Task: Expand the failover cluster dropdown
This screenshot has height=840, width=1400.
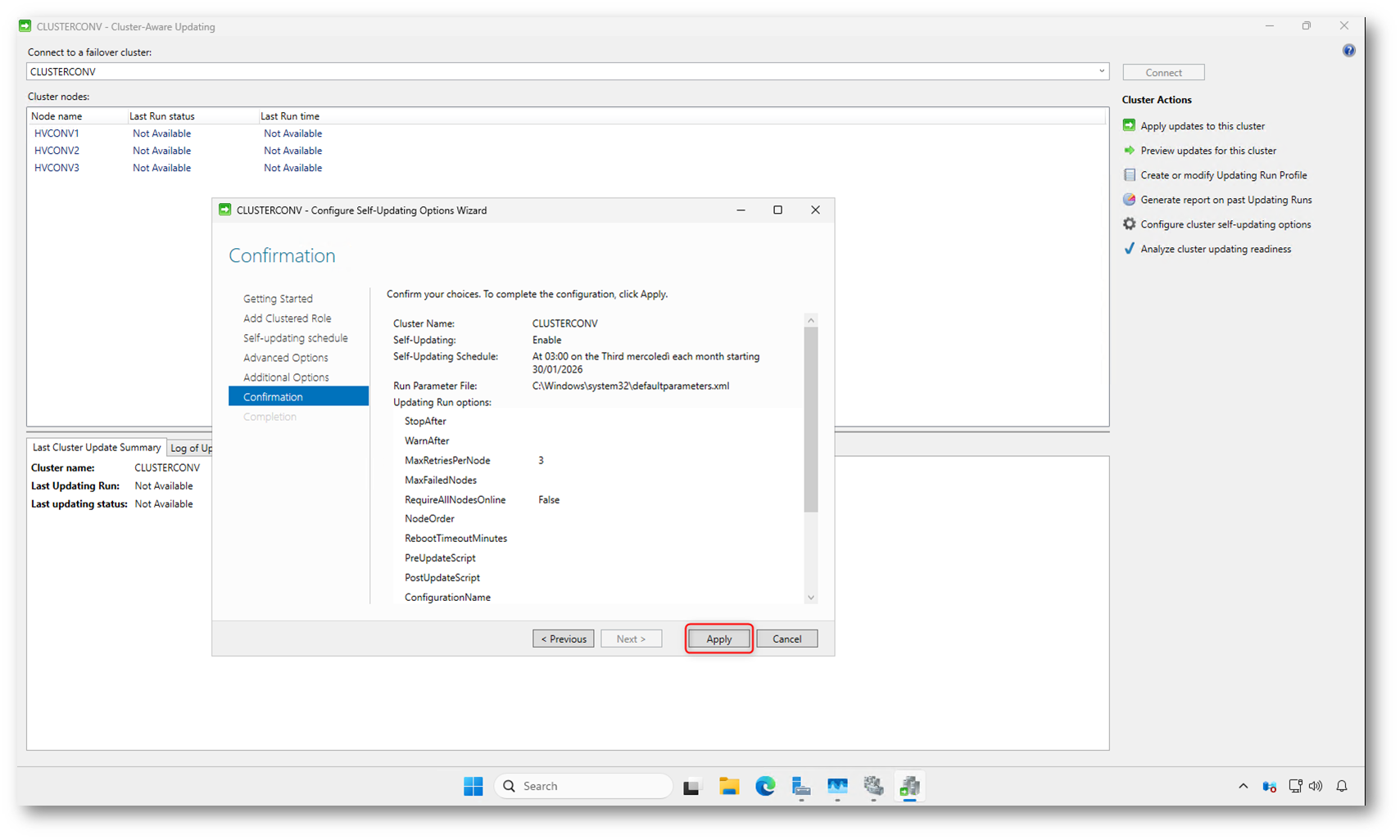Action: coord(1101,71)
